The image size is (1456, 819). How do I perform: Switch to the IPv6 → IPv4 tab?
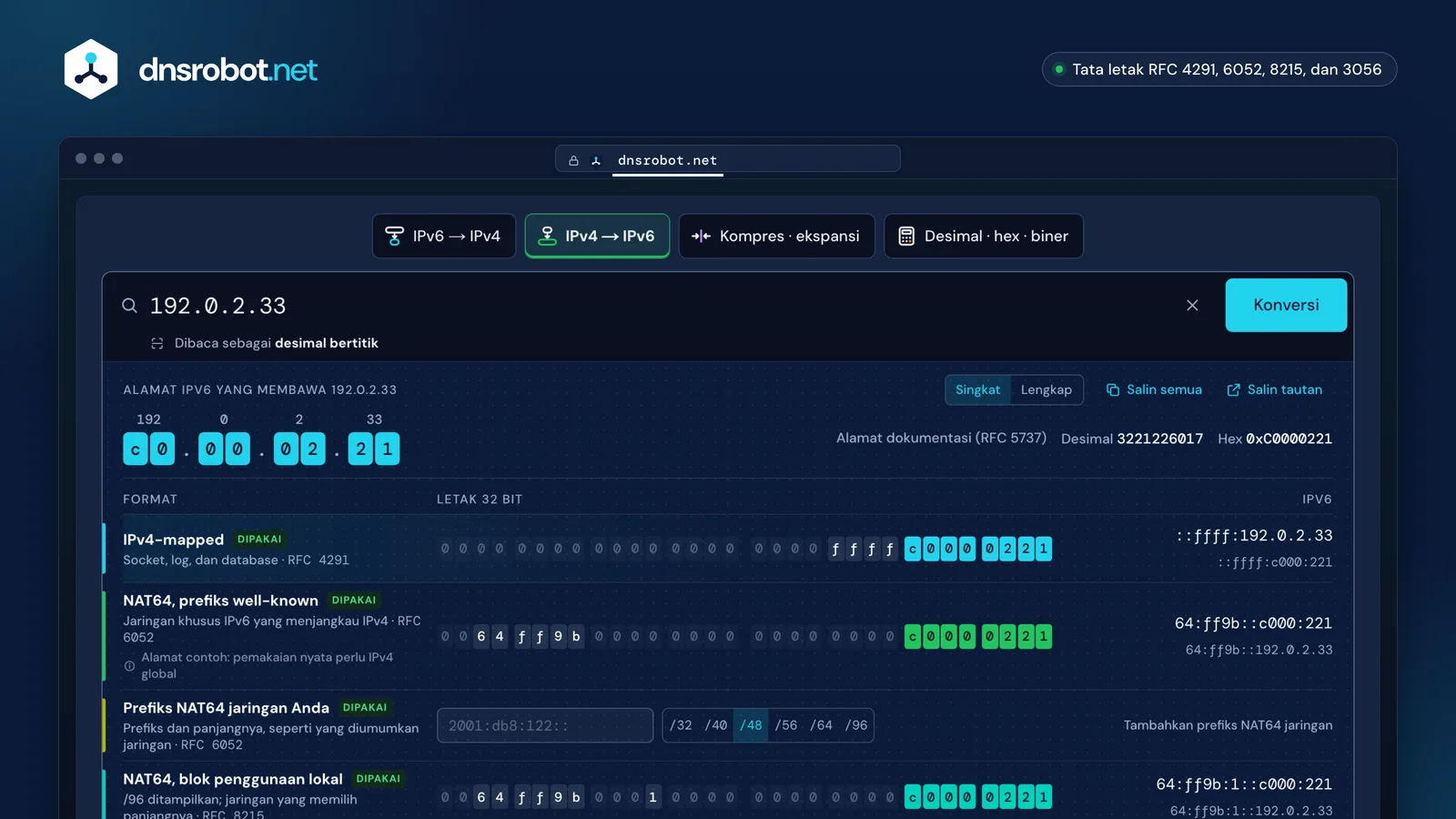click(x=444, y=236)
